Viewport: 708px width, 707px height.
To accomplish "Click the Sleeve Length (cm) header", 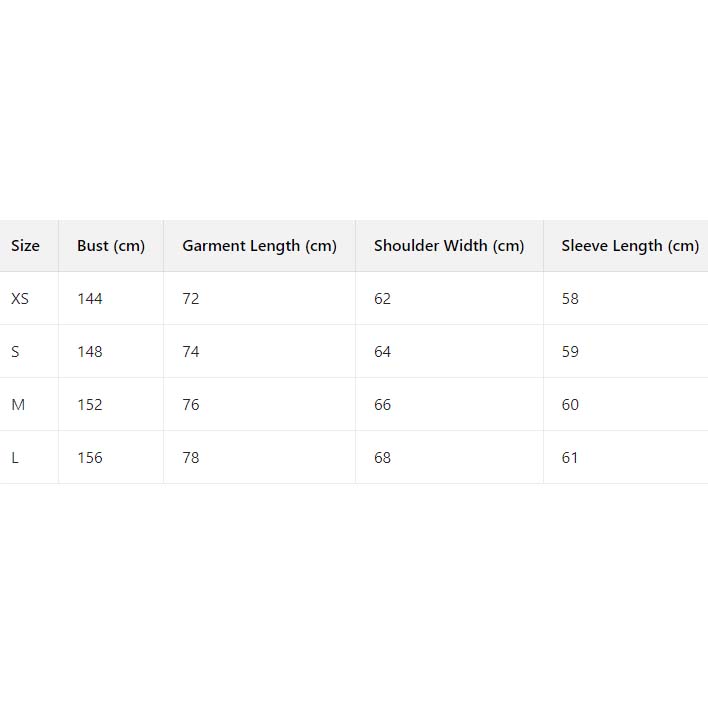I will 630,246.
